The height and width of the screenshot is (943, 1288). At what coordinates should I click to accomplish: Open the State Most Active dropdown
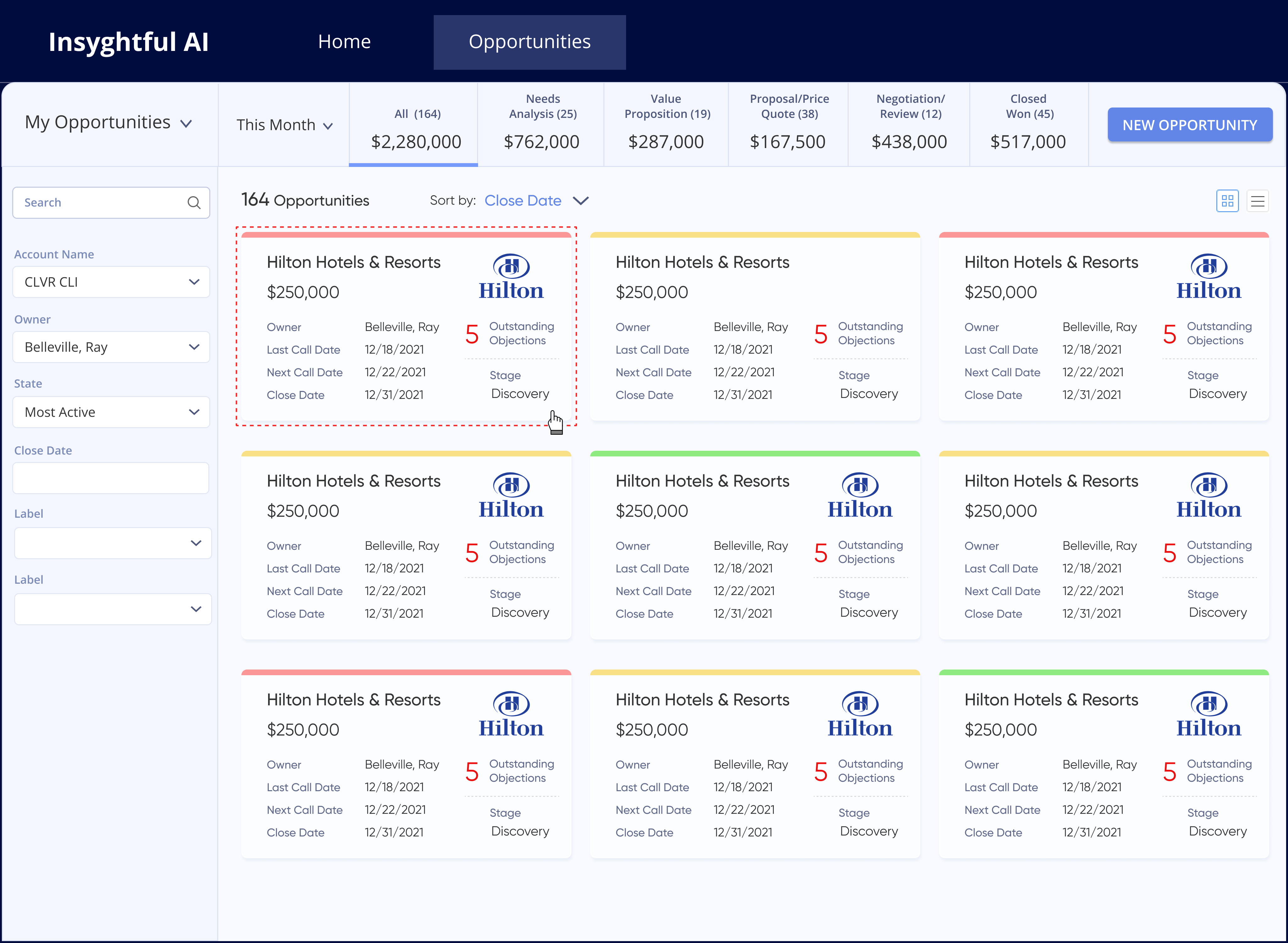click(111, 412)
